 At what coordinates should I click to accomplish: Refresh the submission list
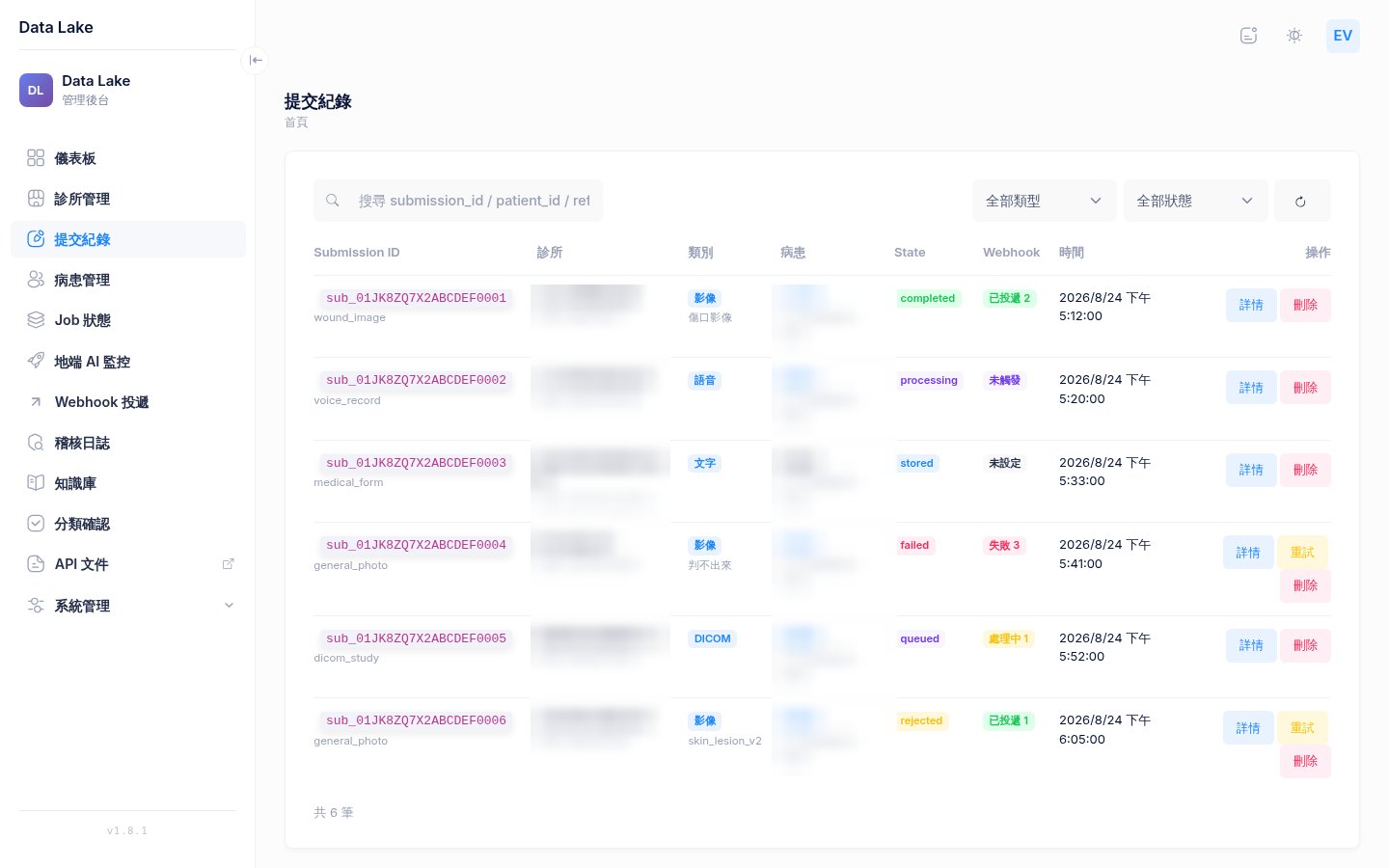1302,201
